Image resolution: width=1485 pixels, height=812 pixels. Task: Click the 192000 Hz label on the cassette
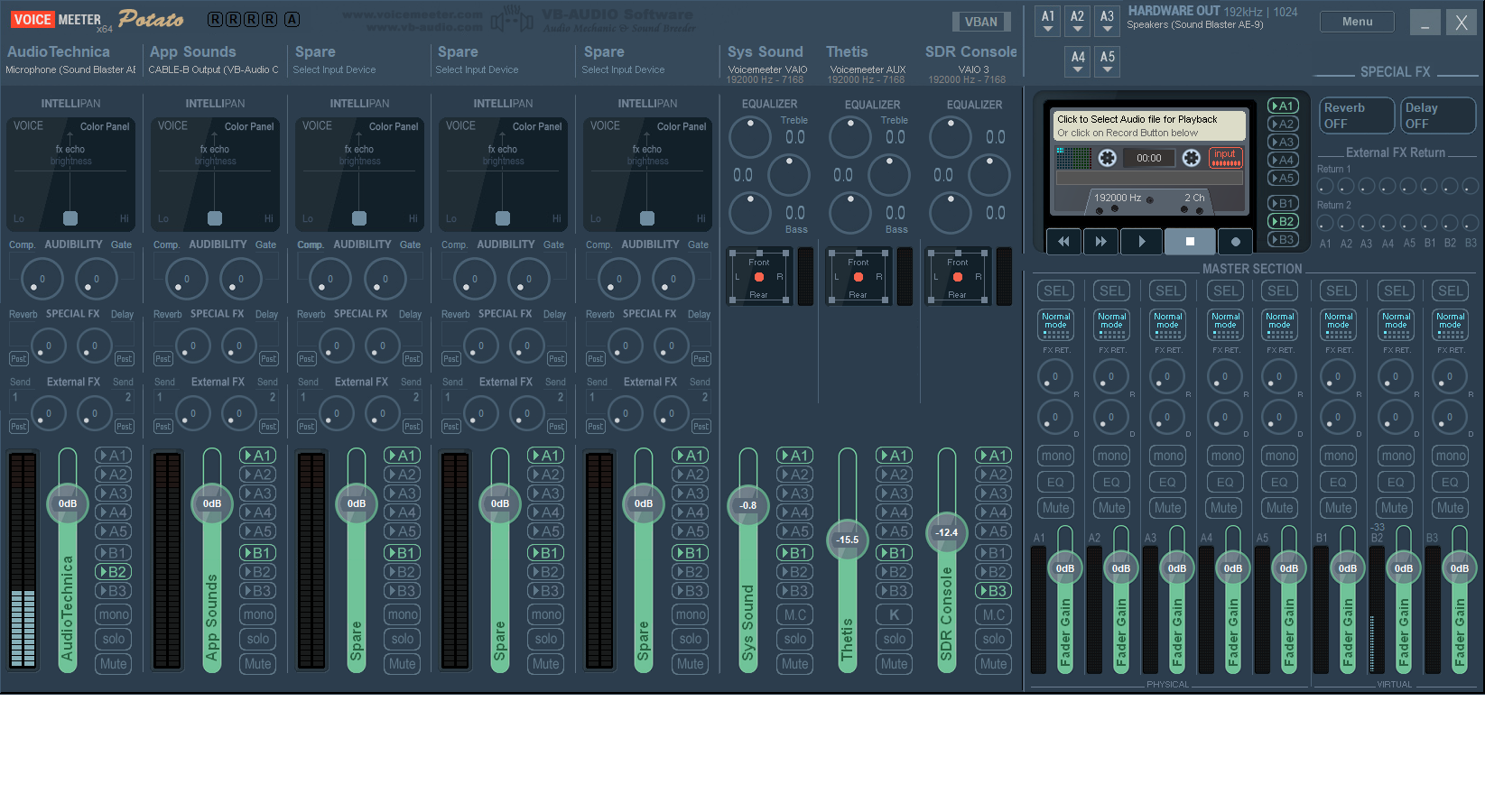coord(1118,198)
